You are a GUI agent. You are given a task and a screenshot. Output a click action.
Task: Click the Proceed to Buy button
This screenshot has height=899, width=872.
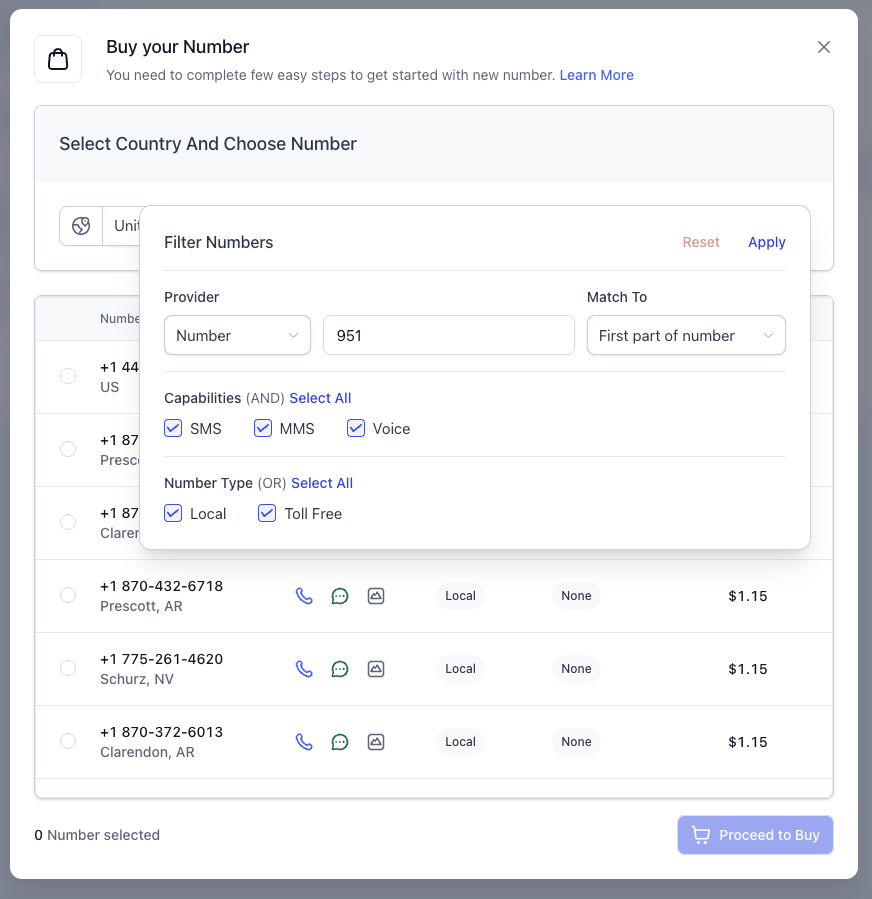(x=755, y=834)
